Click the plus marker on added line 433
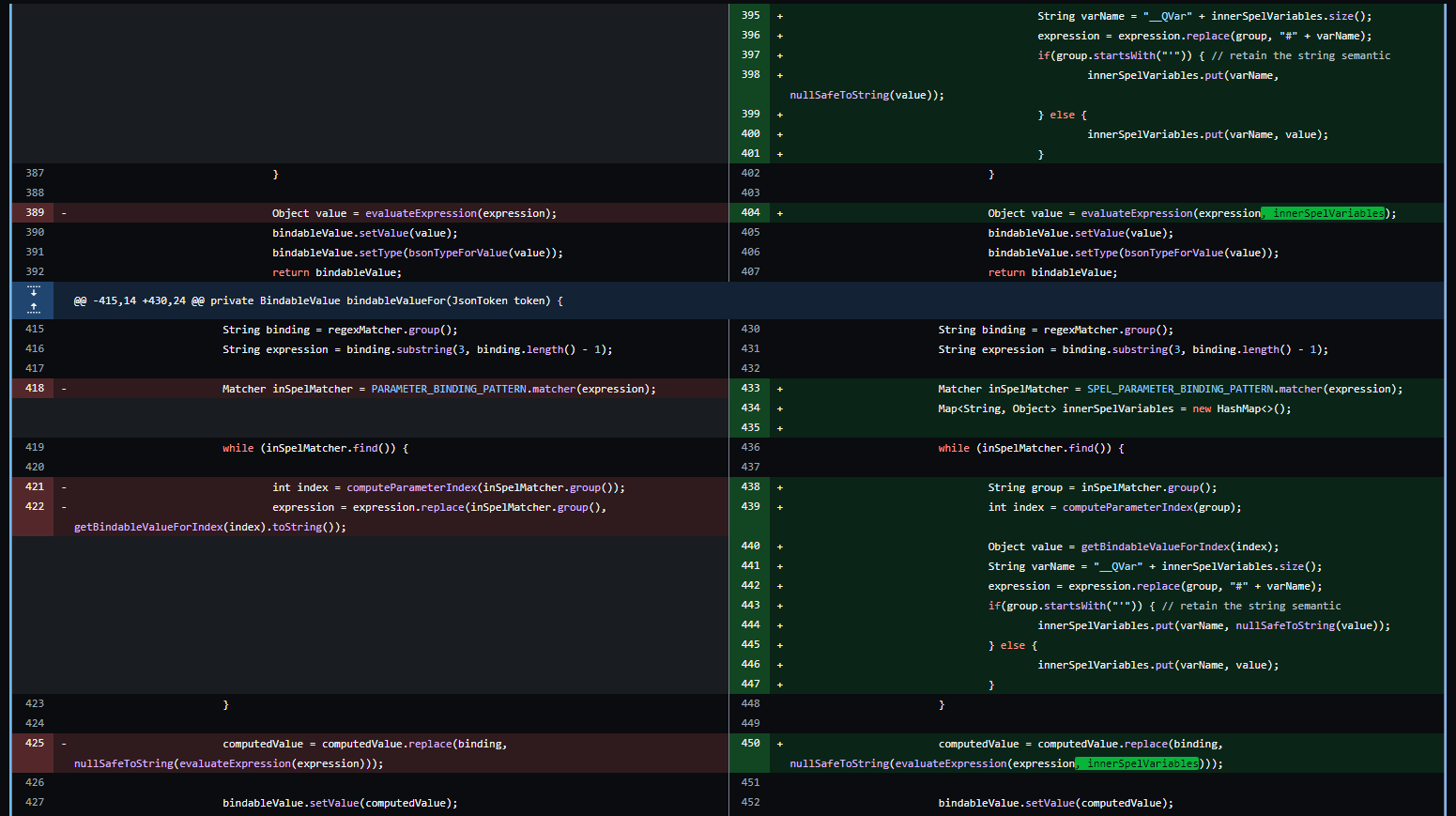 pos(779,388)
